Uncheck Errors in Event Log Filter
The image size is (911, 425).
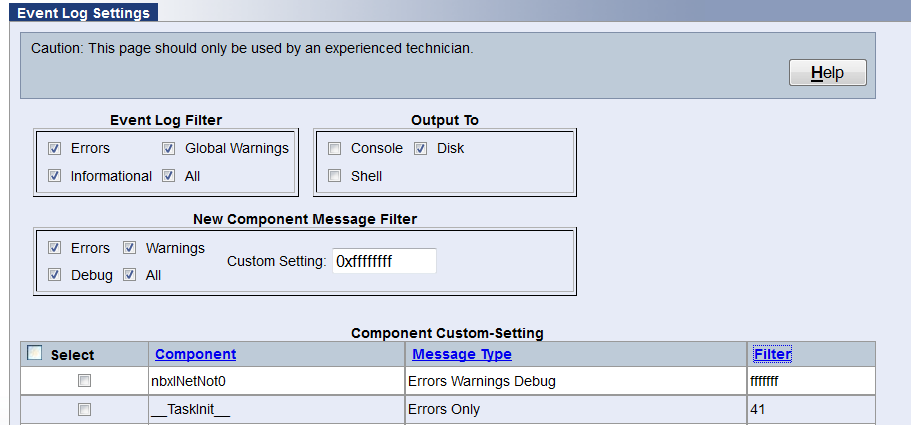tap(55, 149)
